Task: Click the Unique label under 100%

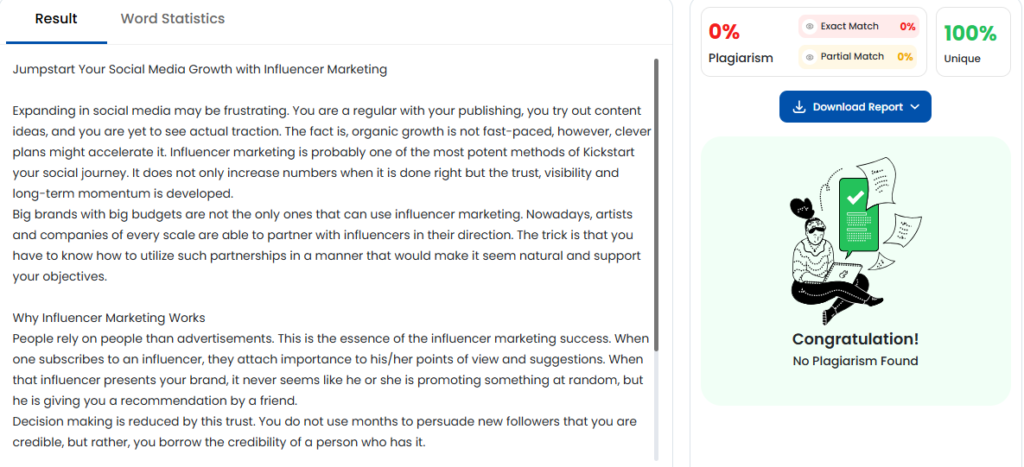Action: tap(962, 59)
